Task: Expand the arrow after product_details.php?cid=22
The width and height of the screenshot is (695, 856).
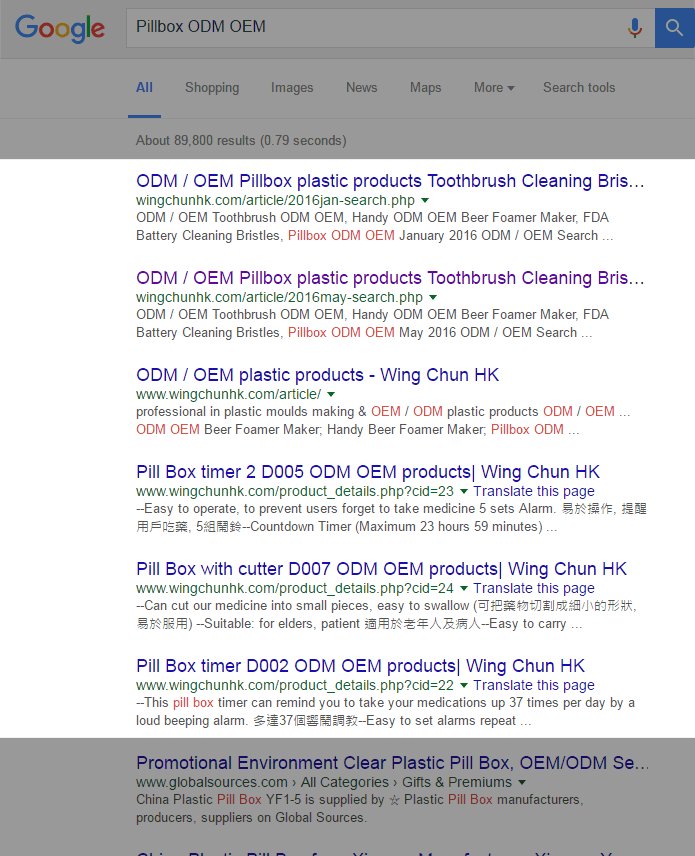Action: click(x=464, y=685)
